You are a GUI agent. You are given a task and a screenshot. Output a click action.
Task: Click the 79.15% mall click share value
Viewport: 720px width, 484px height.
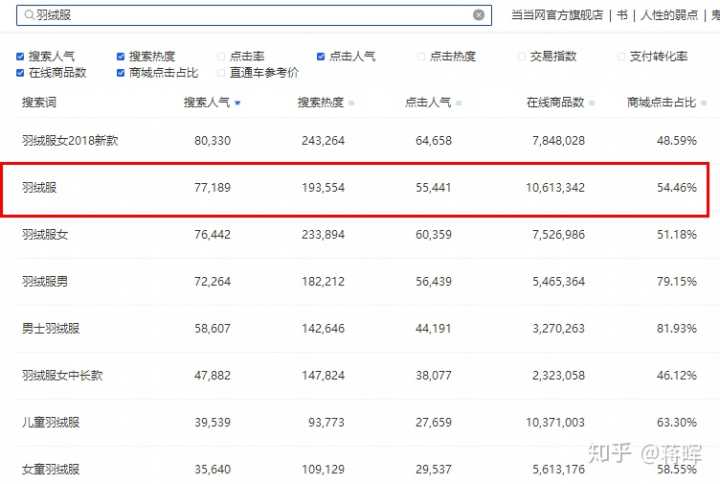tap(677, 281)
